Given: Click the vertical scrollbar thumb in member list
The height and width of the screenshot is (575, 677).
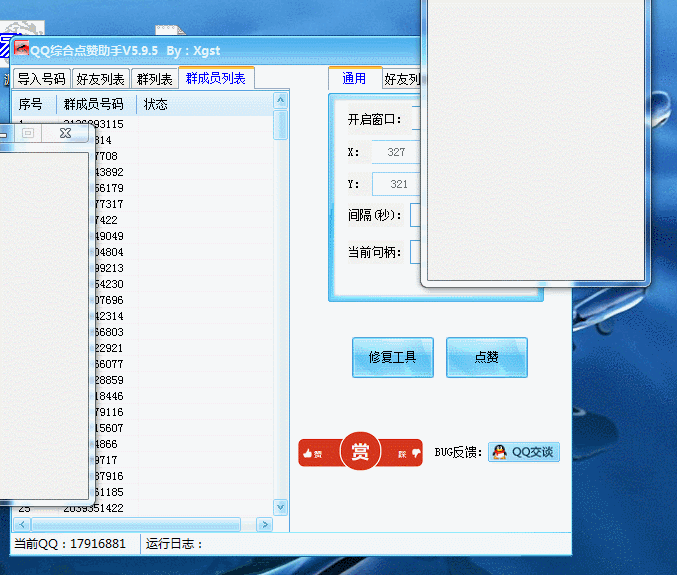Looking at the screenshot, I should (x=281, y=125).
